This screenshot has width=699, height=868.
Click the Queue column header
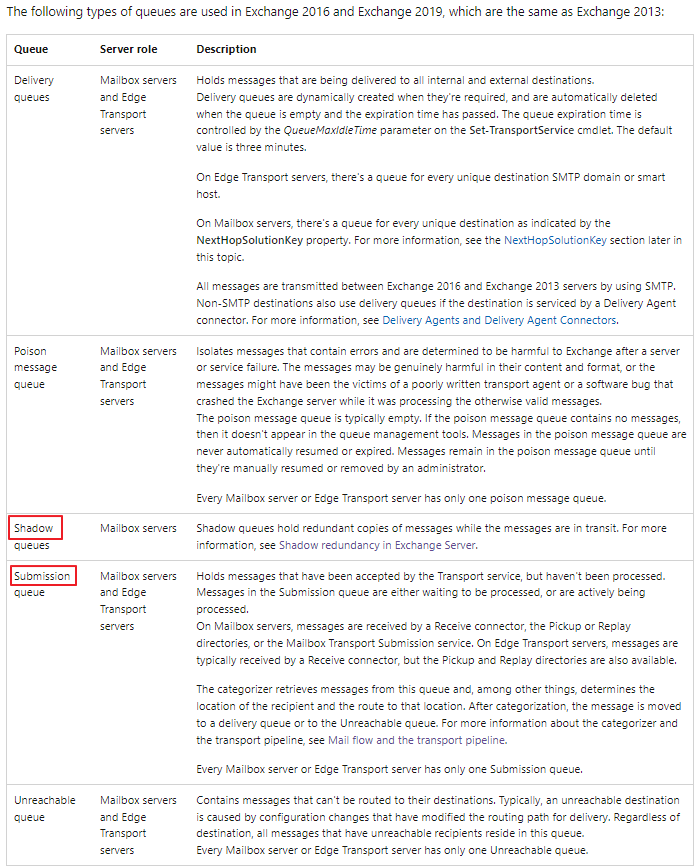click(31, 49)
